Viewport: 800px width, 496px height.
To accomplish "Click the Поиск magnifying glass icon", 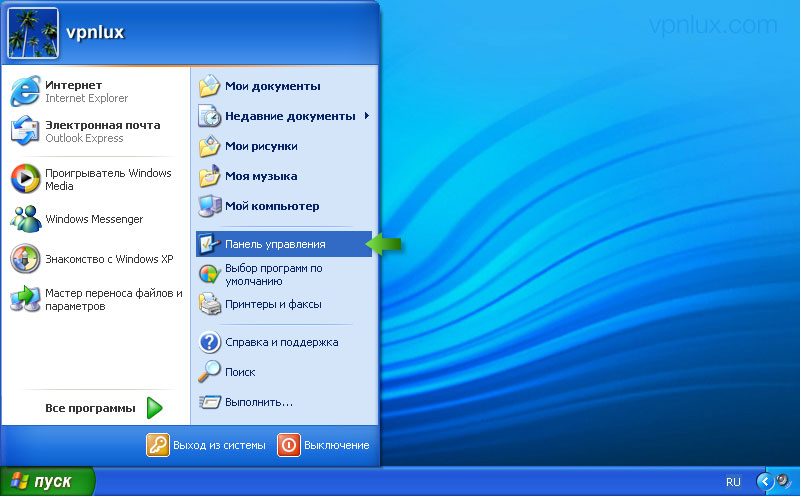I will click(209, 371).
